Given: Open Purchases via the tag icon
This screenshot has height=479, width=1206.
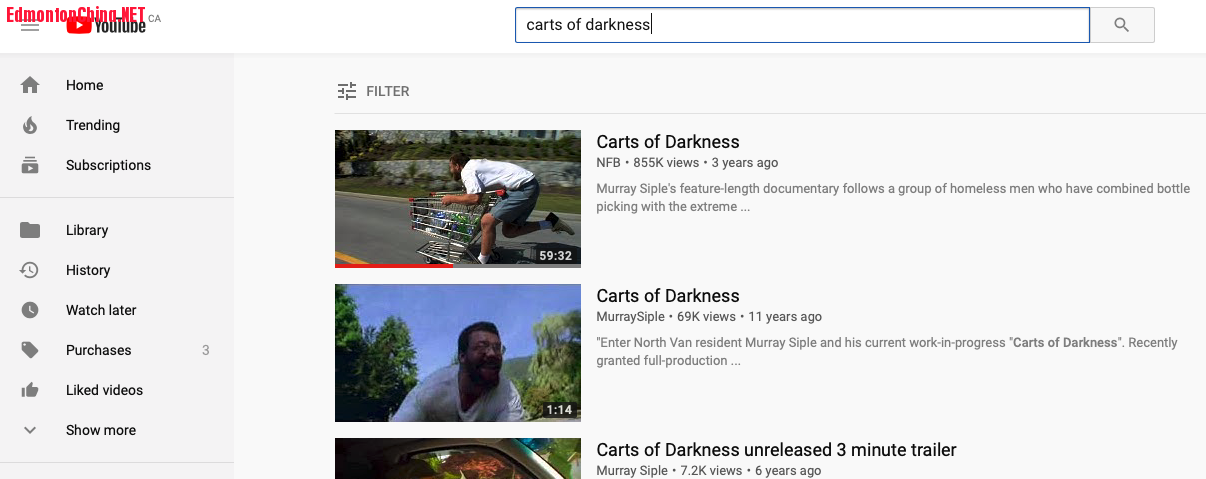Looking at the screenshot, I should (30, 350).
